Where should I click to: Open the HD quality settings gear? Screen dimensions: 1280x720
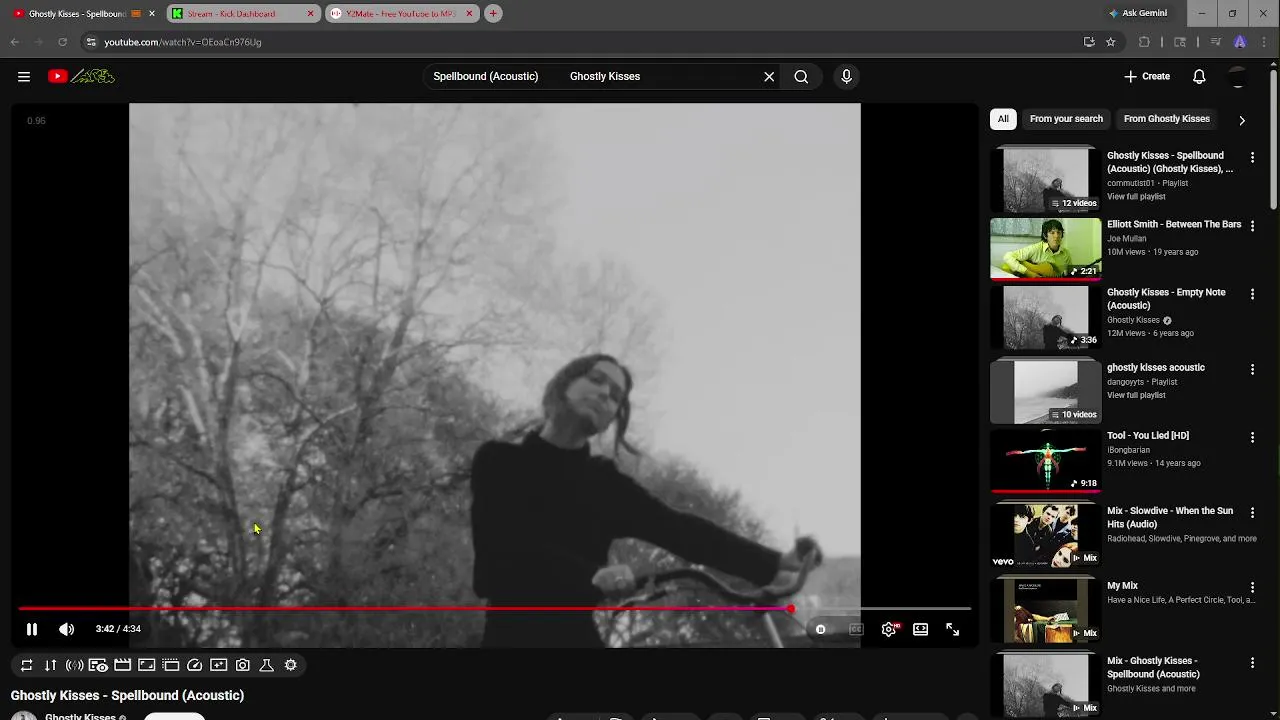click(889, 629)
